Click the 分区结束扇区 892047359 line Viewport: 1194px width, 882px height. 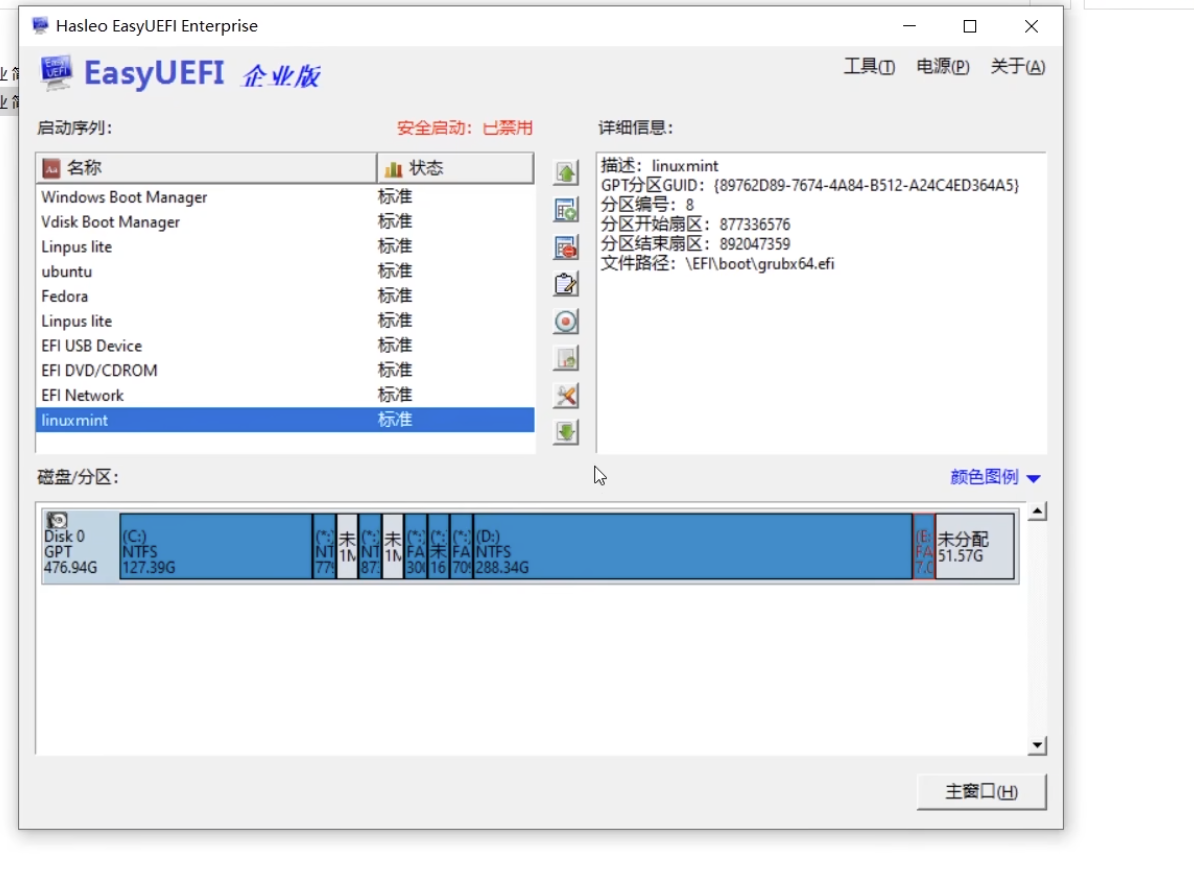coord(696,244)
